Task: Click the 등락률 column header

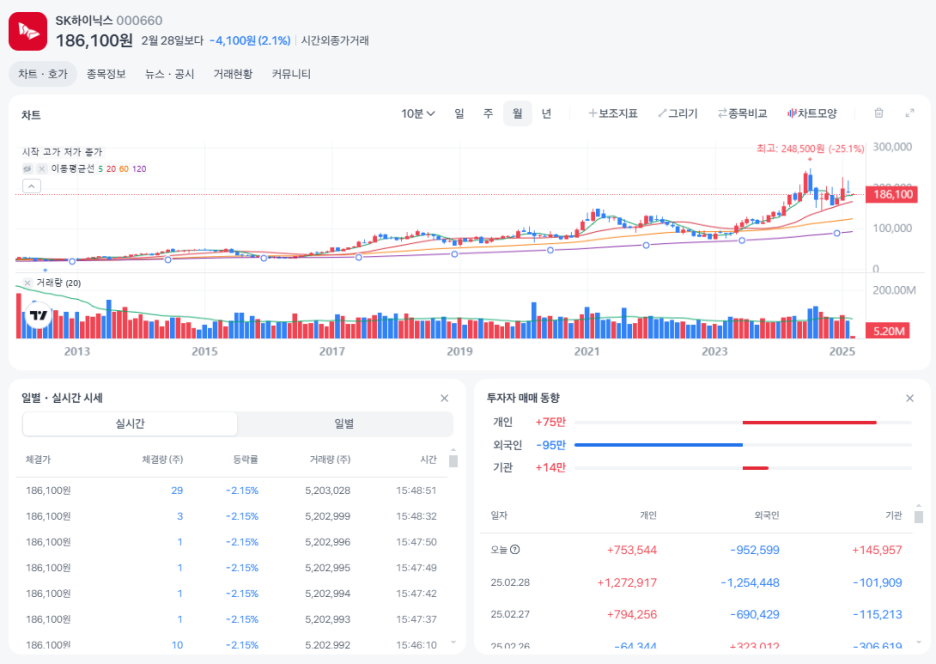Action: tap(245, 460)
